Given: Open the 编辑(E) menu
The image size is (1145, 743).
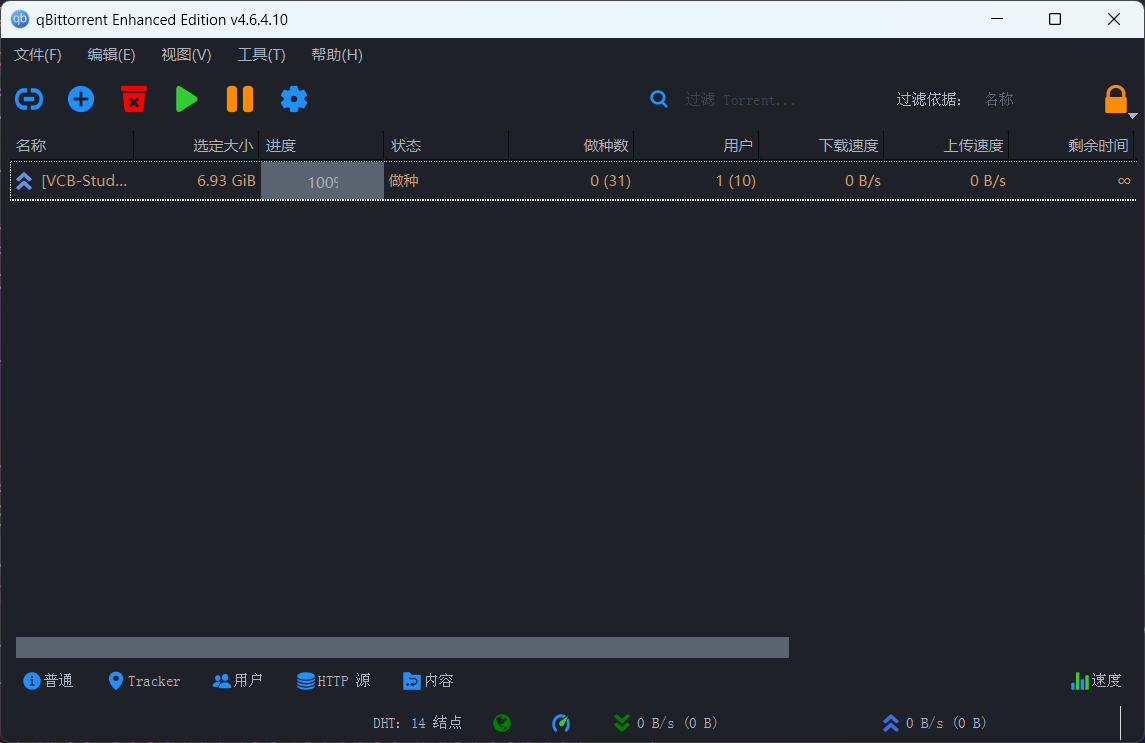Looking at the screenshot, I should (x=111, y=55).
